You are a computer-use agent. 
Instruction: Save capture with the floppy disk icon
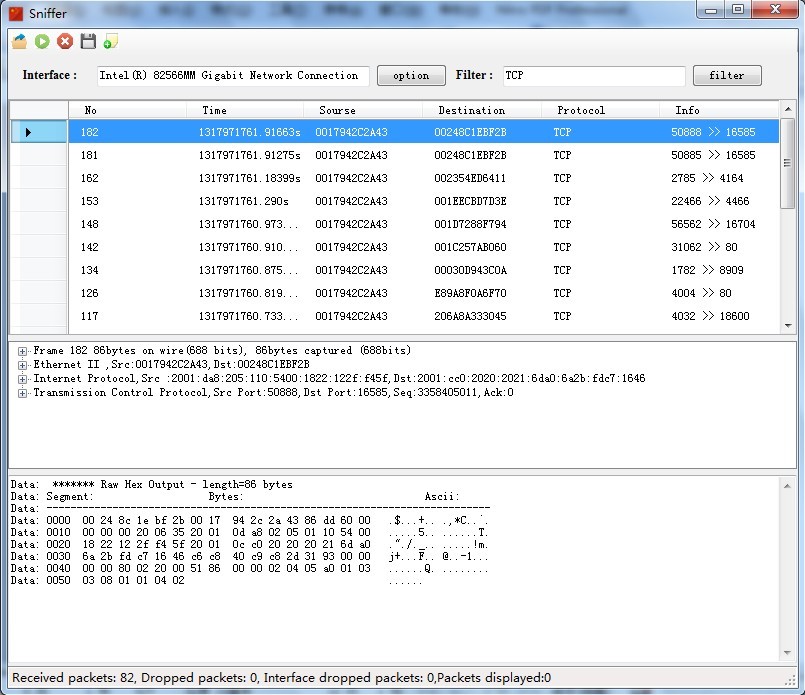[88, 41]
